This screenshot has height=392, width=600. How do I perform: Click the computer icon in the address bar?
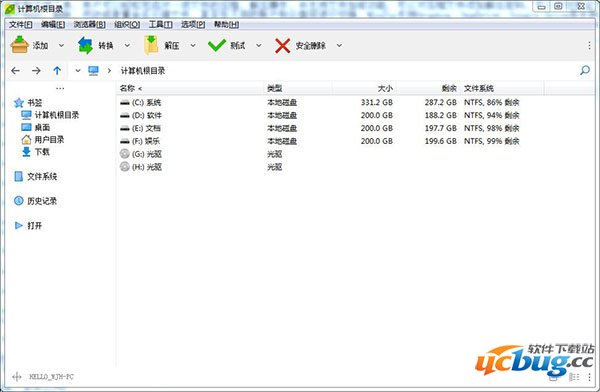[93, 70]
